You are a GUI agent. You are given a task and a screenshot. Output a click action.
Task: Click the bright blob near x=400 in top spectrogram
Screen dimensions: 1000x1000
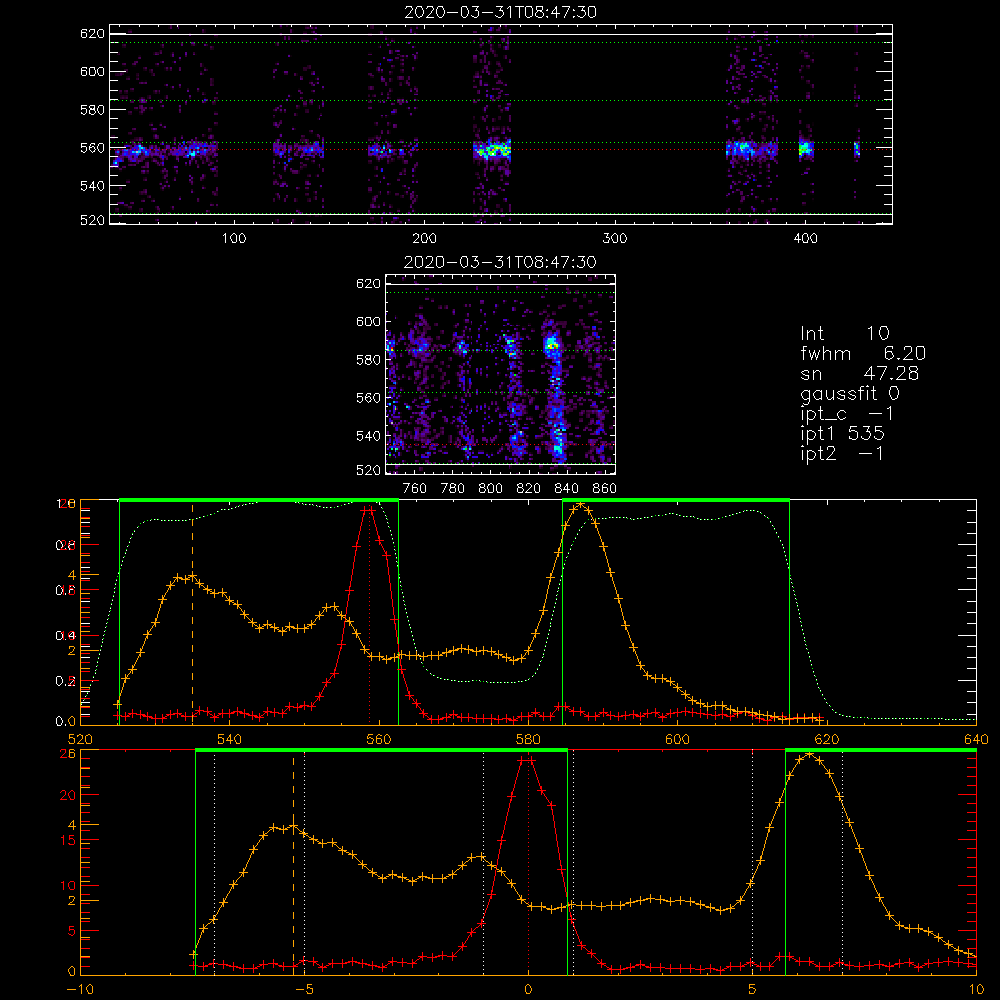click(806, 149)
